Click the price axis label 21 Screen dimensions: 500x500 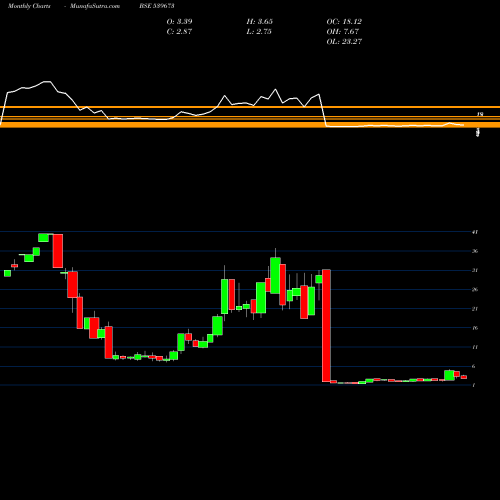pyautogui.click(x=475, y=309)
